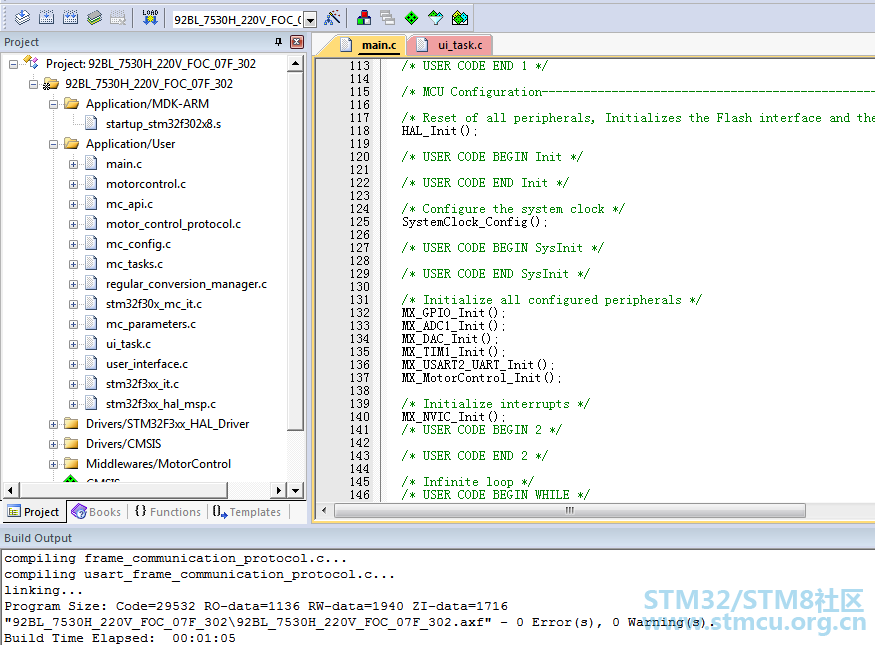Collapse the Application/User folder
875x645 pixels.
coord(53,145)
